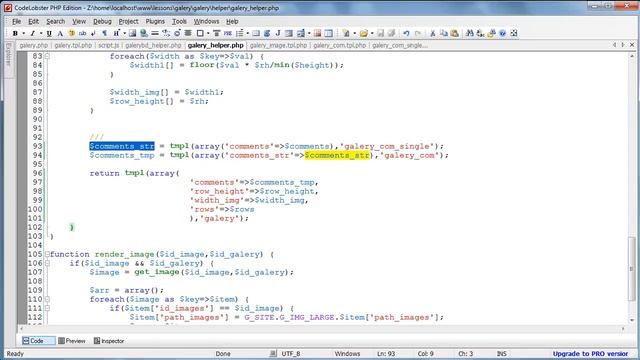640x360 pixels.
Task: Collapse the foreach block at line 110
Action: pos(47,299)
